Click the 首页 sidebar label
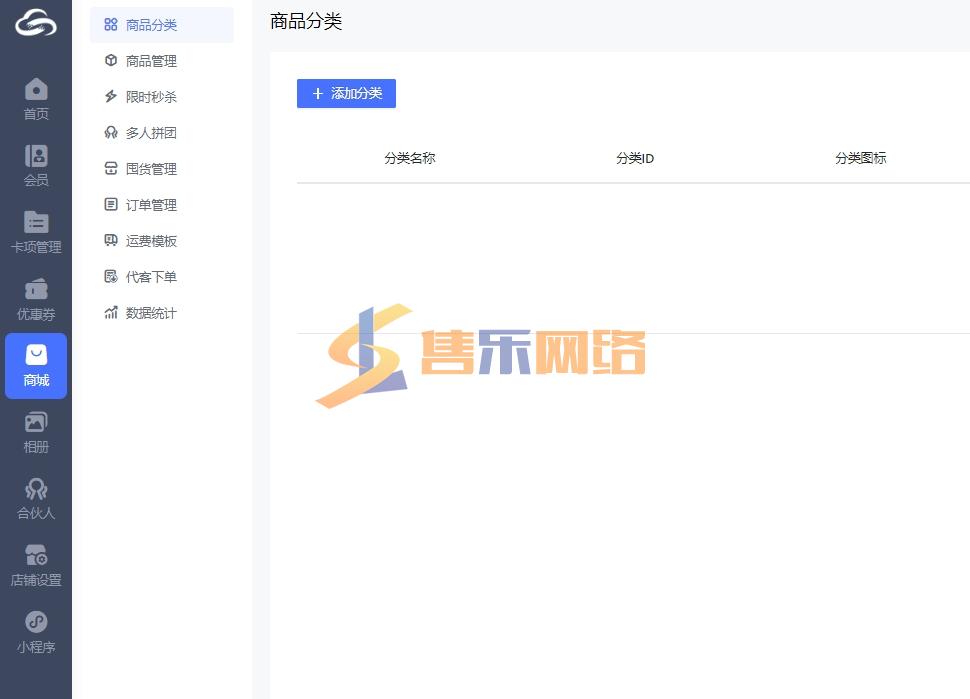Image resolution: width=970 pixels, height=699 pixels. 36,114
